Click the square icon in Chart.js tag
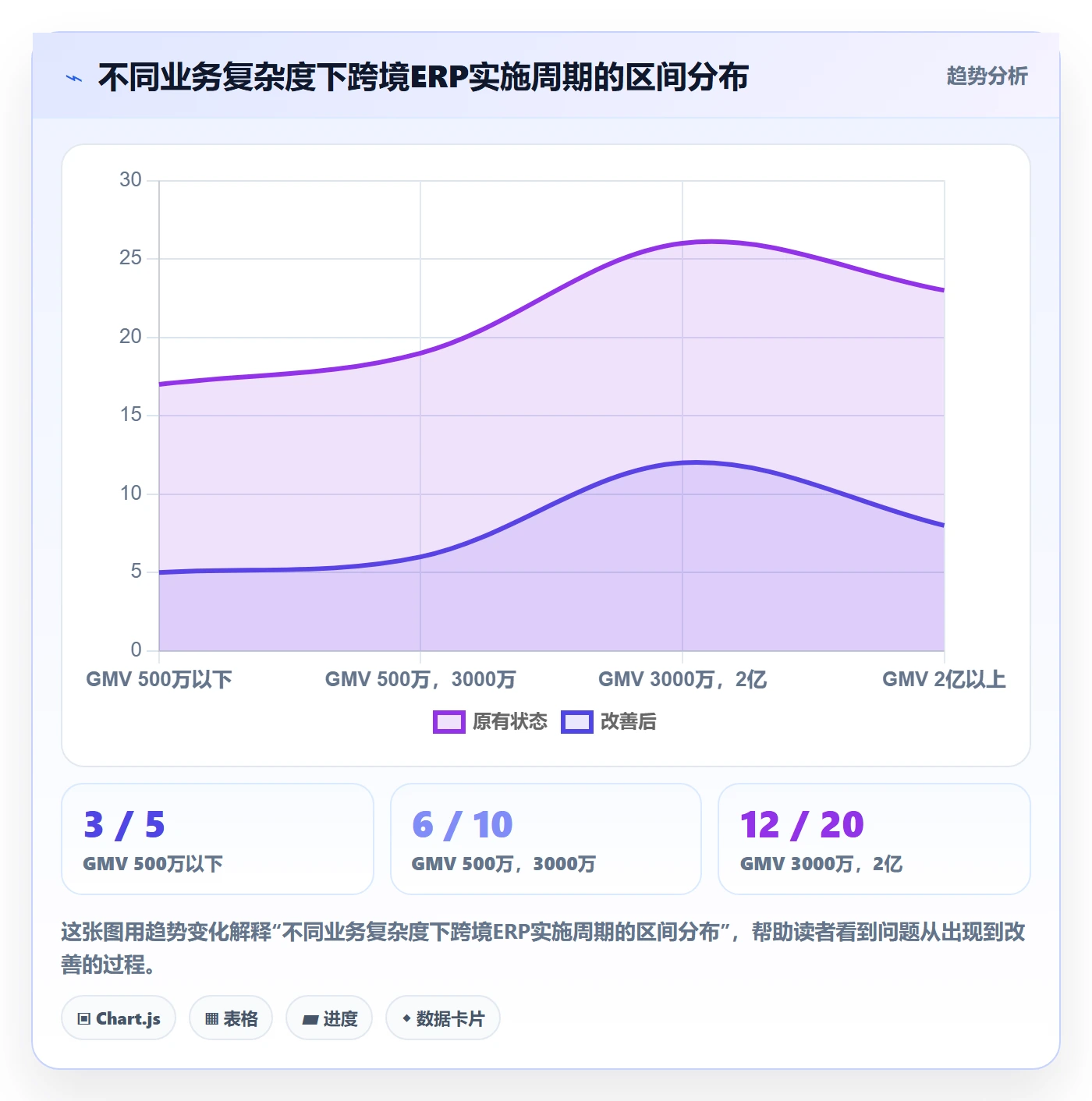 click(84, 1018)
